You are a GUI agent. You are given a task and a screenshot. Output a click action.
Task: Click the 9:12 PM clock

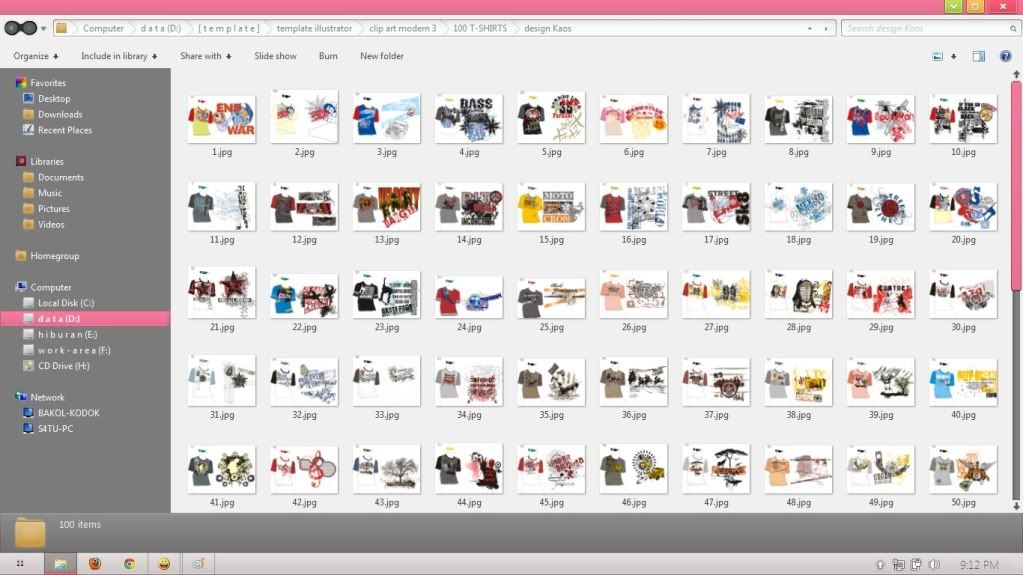pos(979,565)
